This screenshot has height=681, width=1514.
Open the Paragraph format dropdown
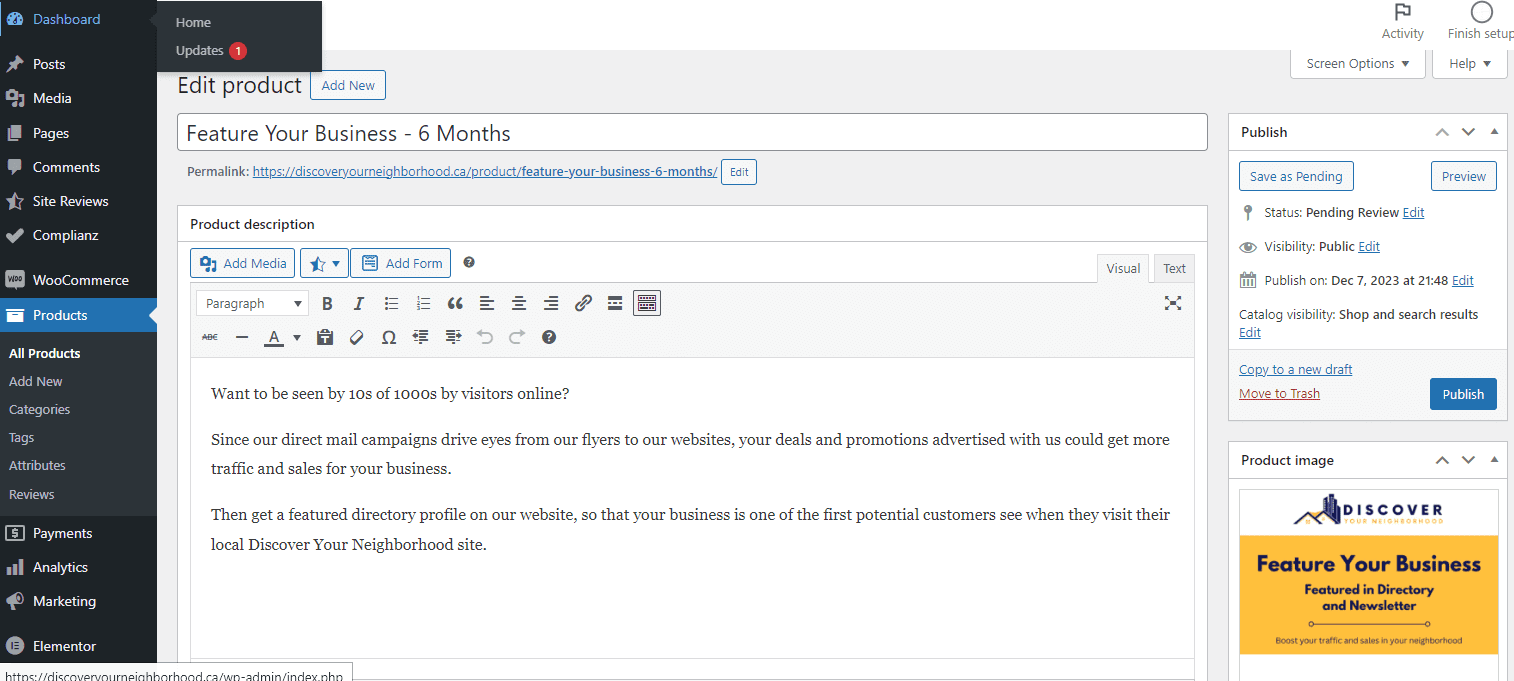click(x=252, y=303)
